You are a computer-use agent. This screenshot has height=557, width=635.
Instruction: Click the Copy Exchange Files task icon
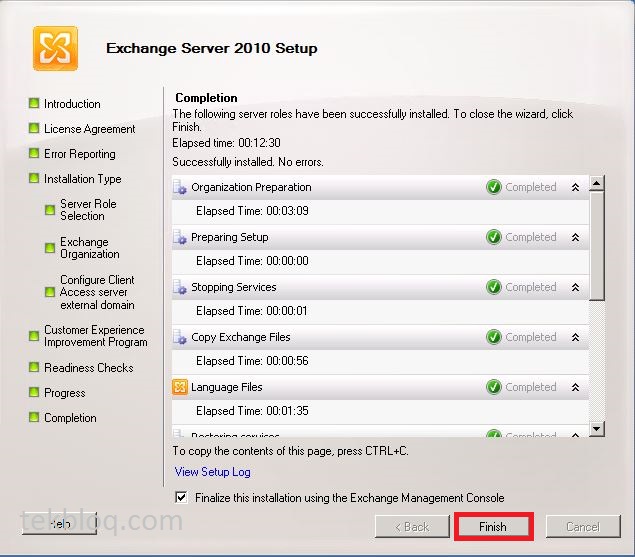pos(180,337)
